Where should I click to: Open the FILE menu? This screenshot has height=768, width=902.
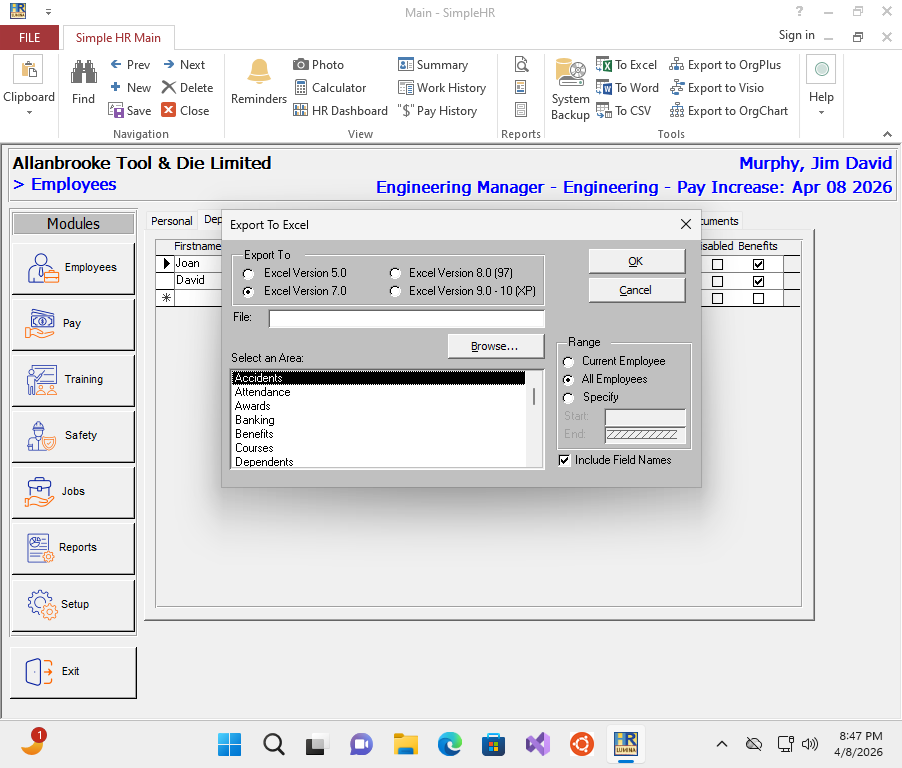tap(29, 38)
